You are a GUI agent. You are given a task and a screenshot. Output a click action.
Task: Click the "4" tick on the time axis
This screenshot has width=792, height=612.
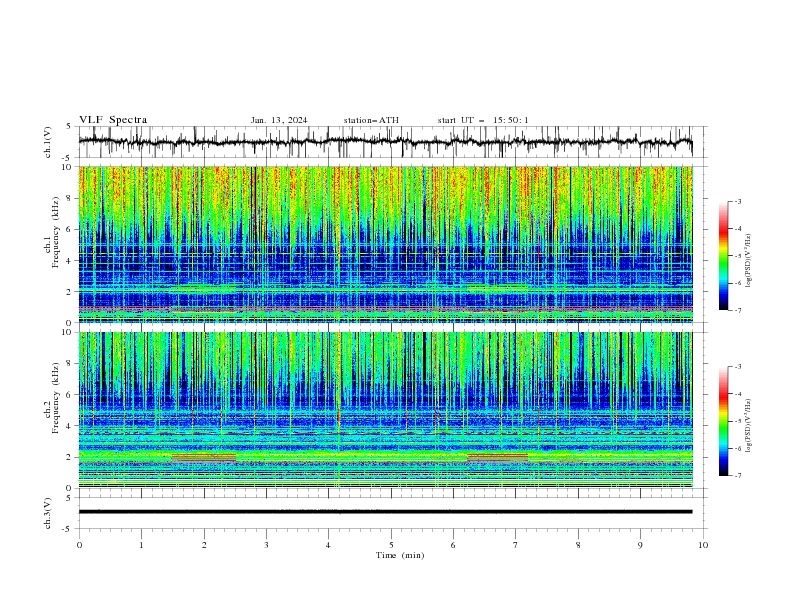328,545
